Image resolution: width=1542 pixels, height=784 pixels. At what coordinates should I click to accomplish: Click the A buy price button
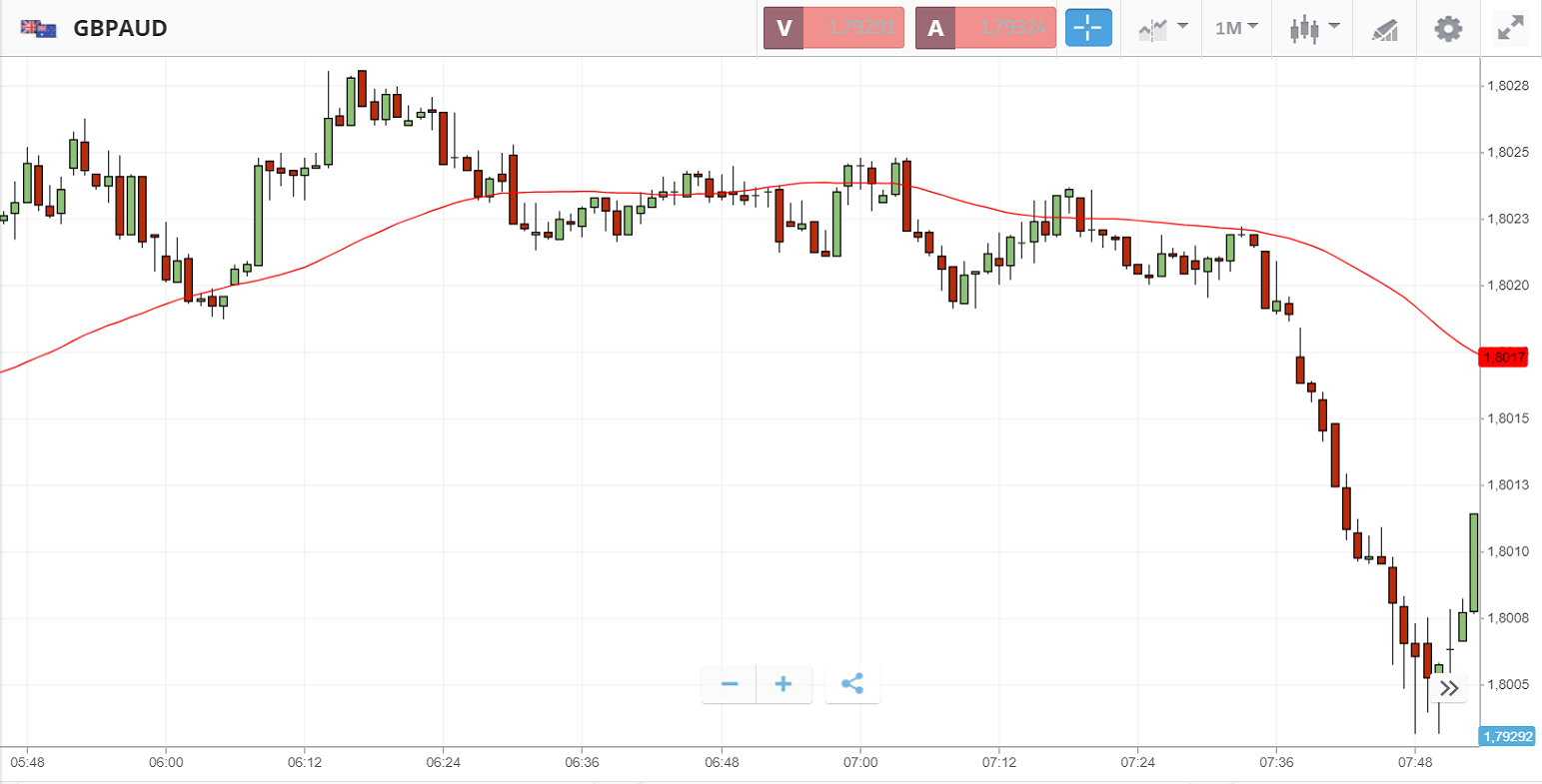point(985,28)
